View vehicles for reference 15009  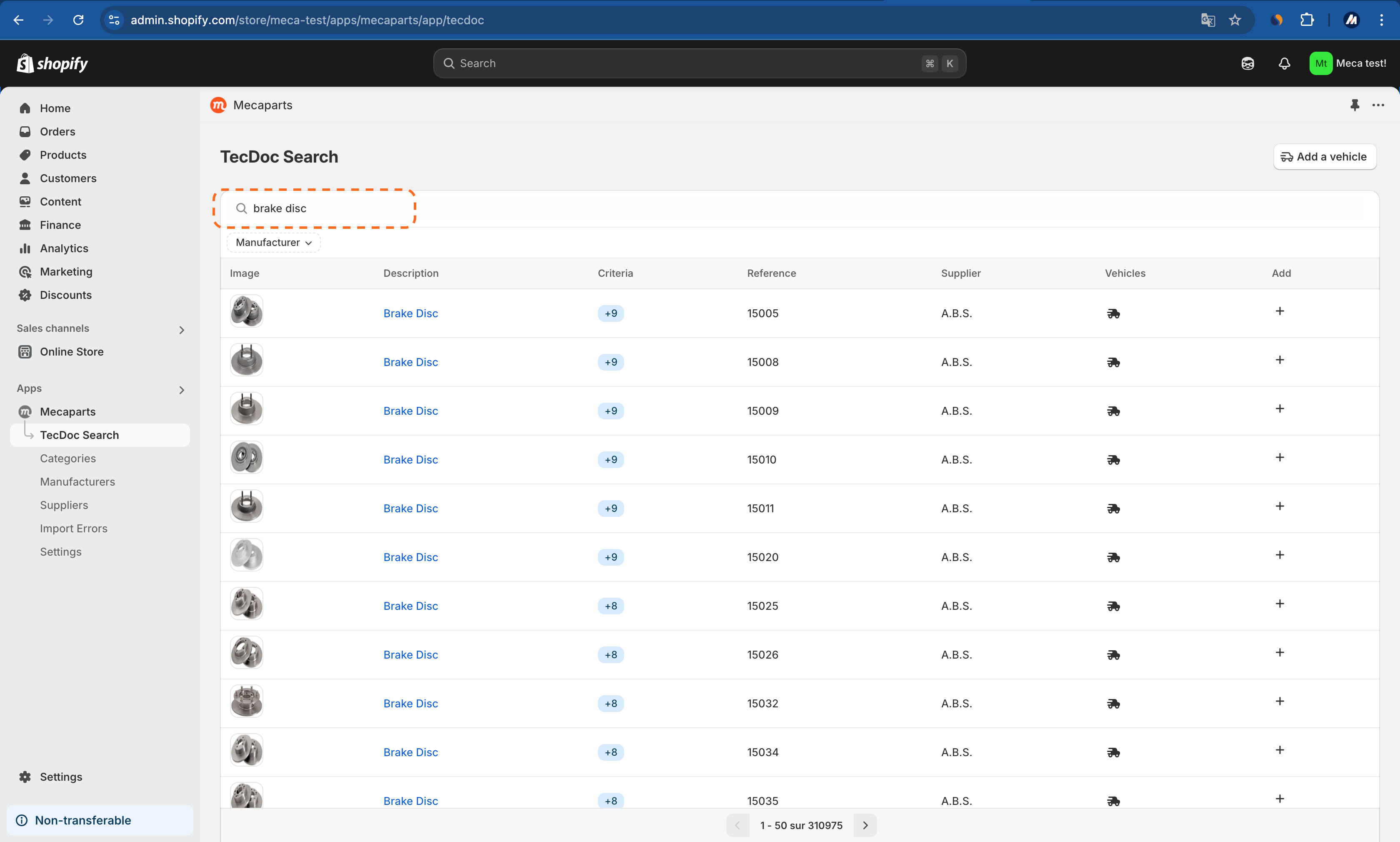click(x=1113, y=411)
